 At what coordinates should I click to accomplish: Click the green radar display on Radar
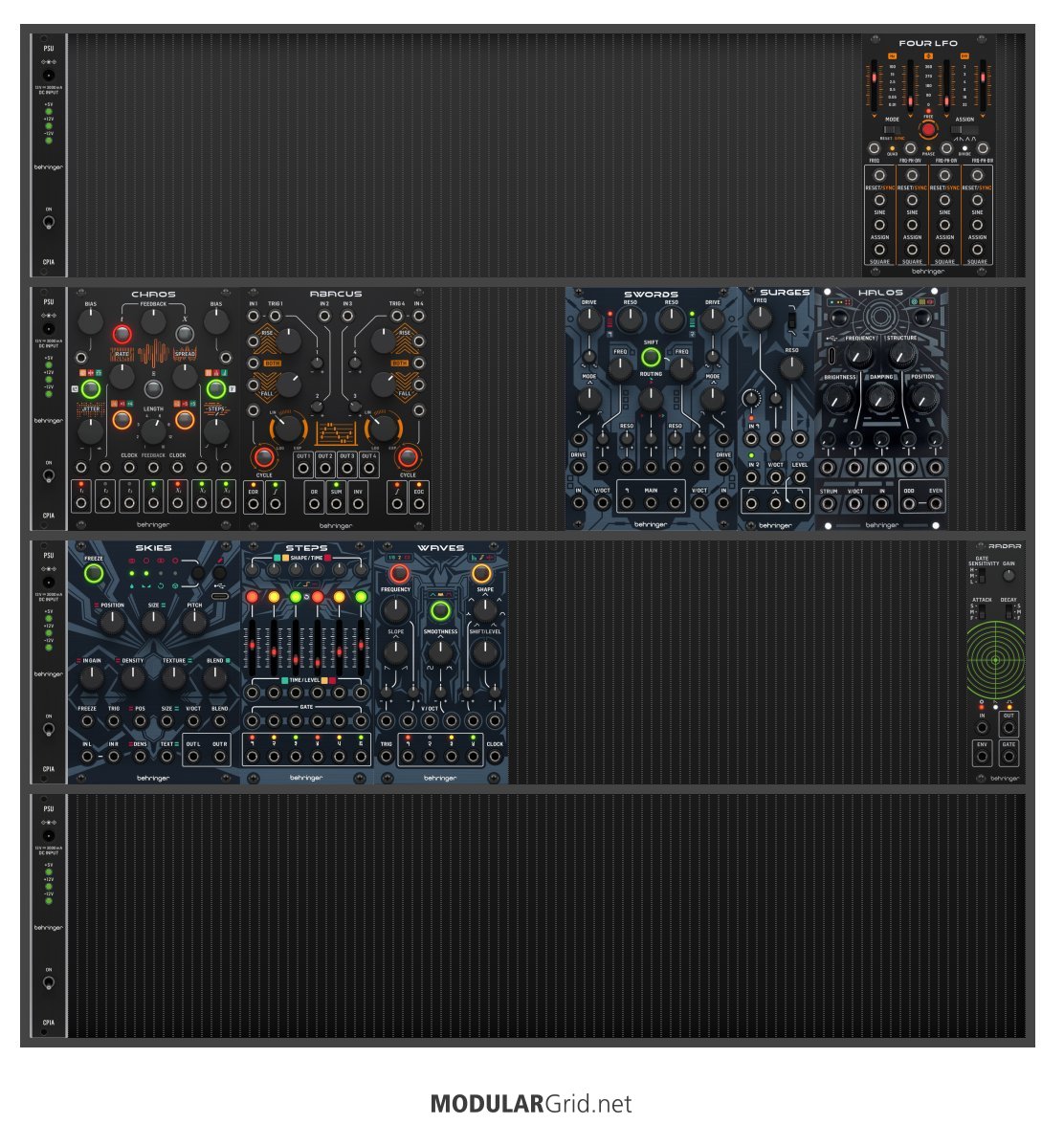[x=995, y=659]
